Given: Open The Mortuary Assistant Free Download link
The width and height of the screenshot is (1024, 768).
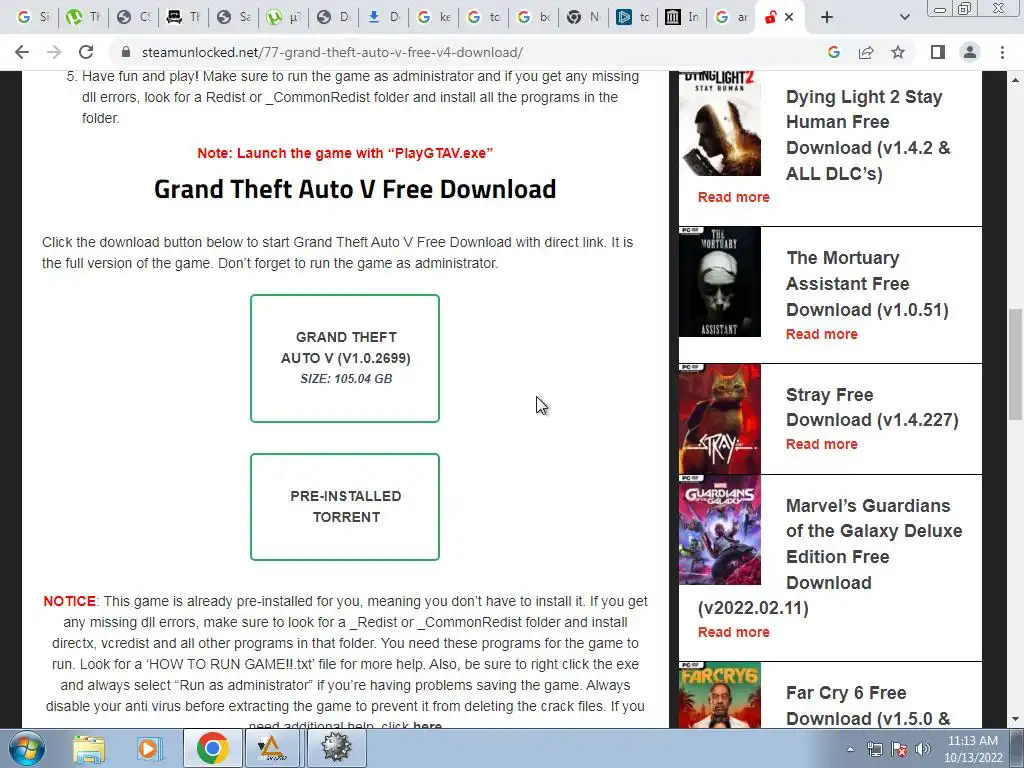Looking at the screenshot, I should [867, 283].
